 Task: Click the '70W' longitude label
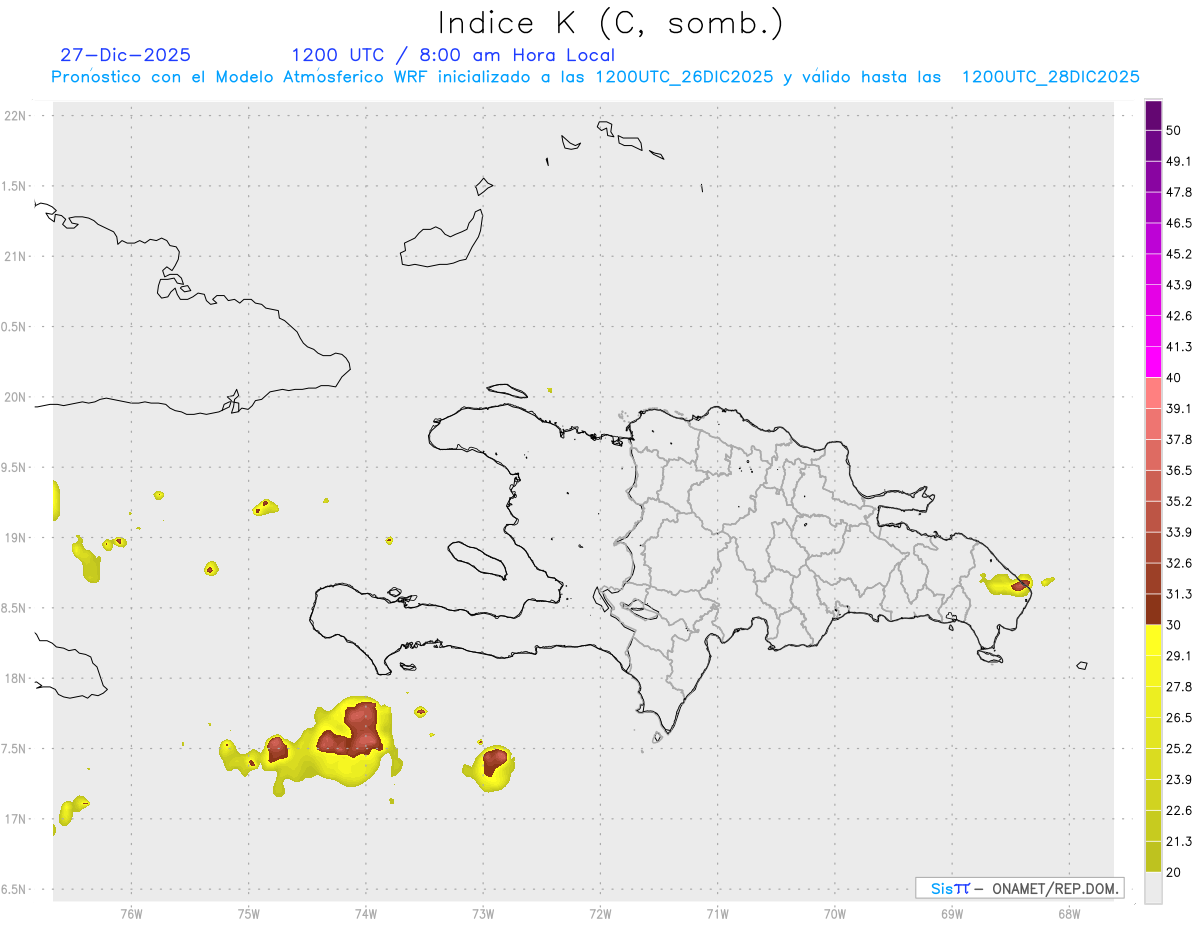click(x=834, y=913)
